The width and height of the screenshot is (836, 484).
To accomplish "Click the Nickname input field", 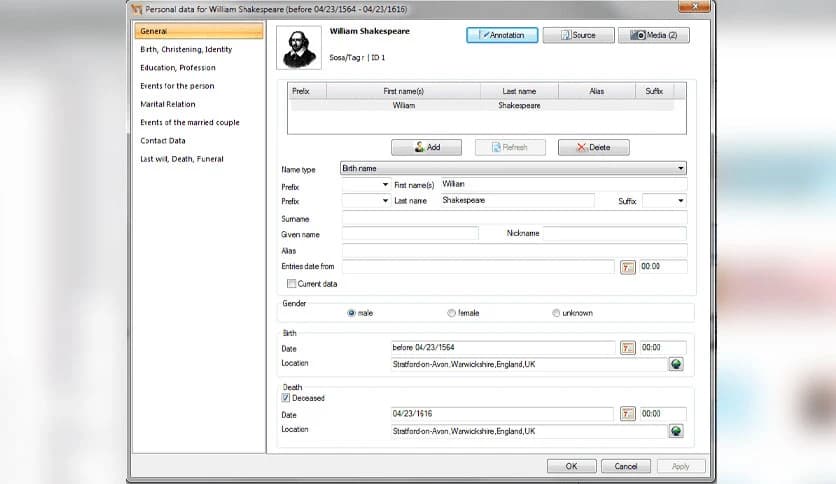I will 615,233.
